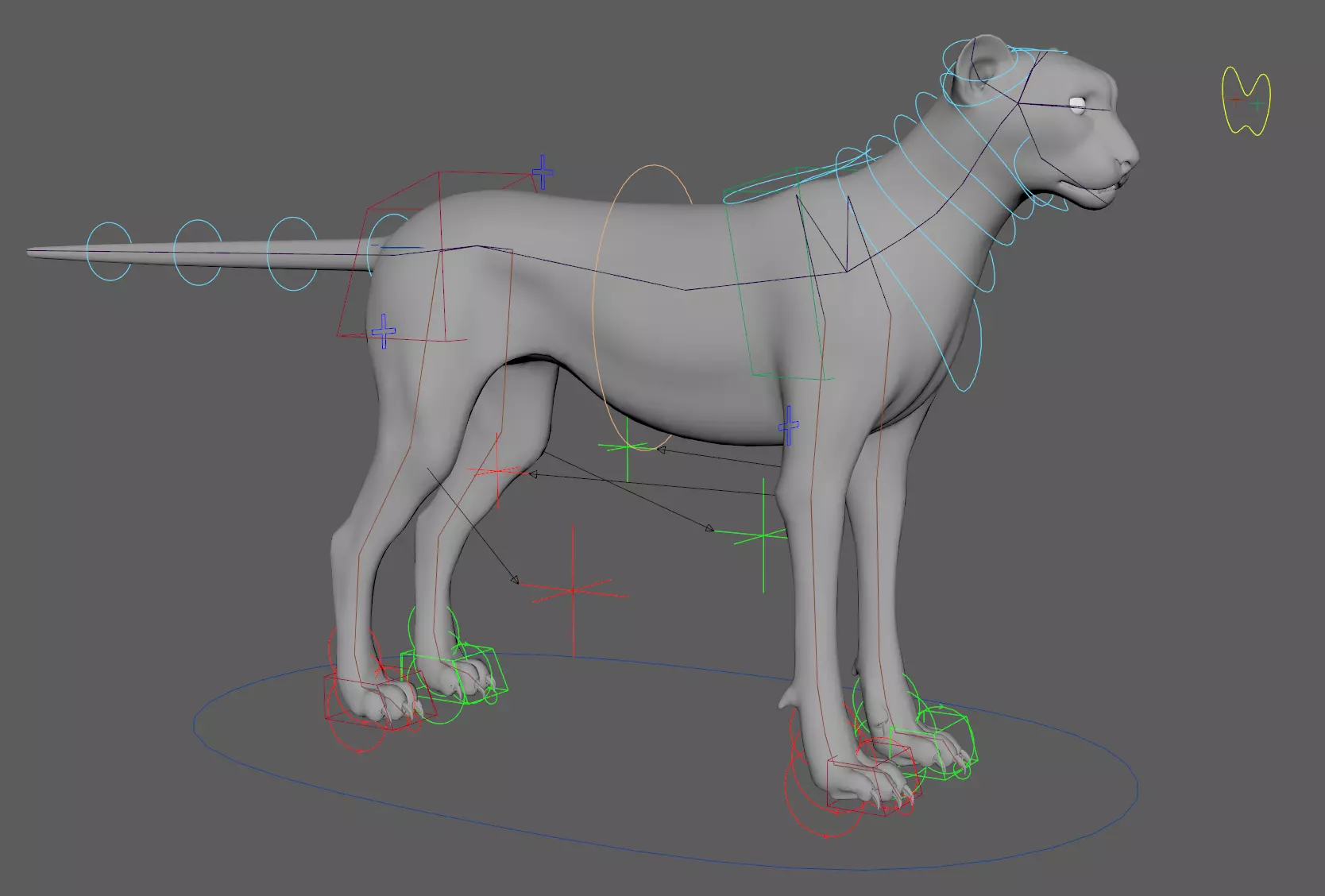Click the blue cross locator on front shoulder
The width and height of the screenshot is (1325, 896).
(x=789, y=426)
